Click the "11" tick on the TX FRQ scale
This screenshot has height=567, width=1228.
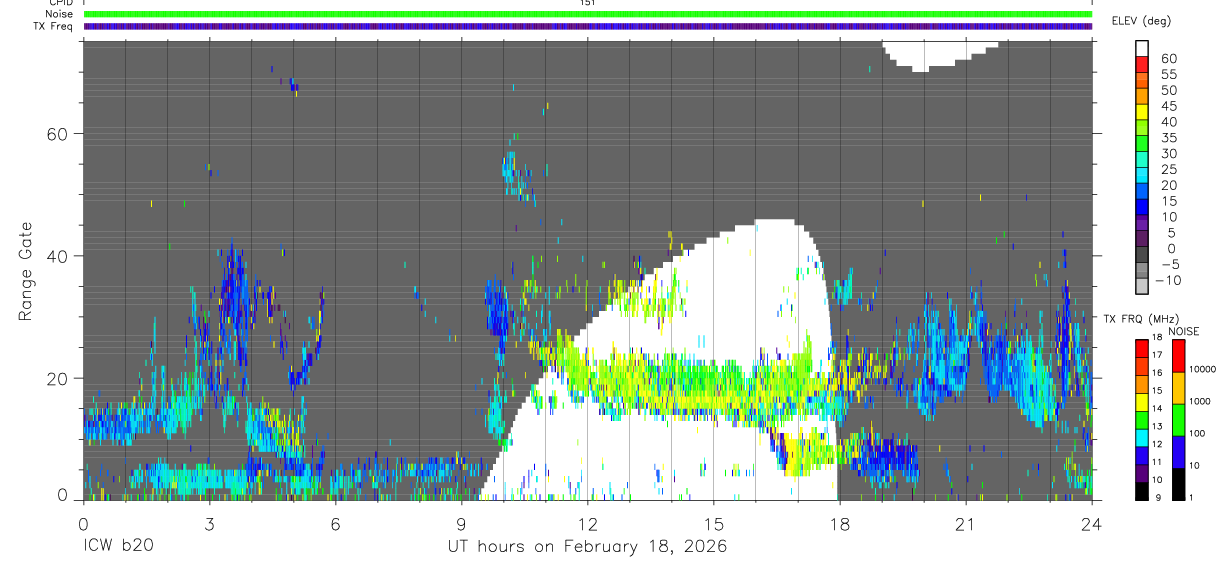(x=1157, y=462)
